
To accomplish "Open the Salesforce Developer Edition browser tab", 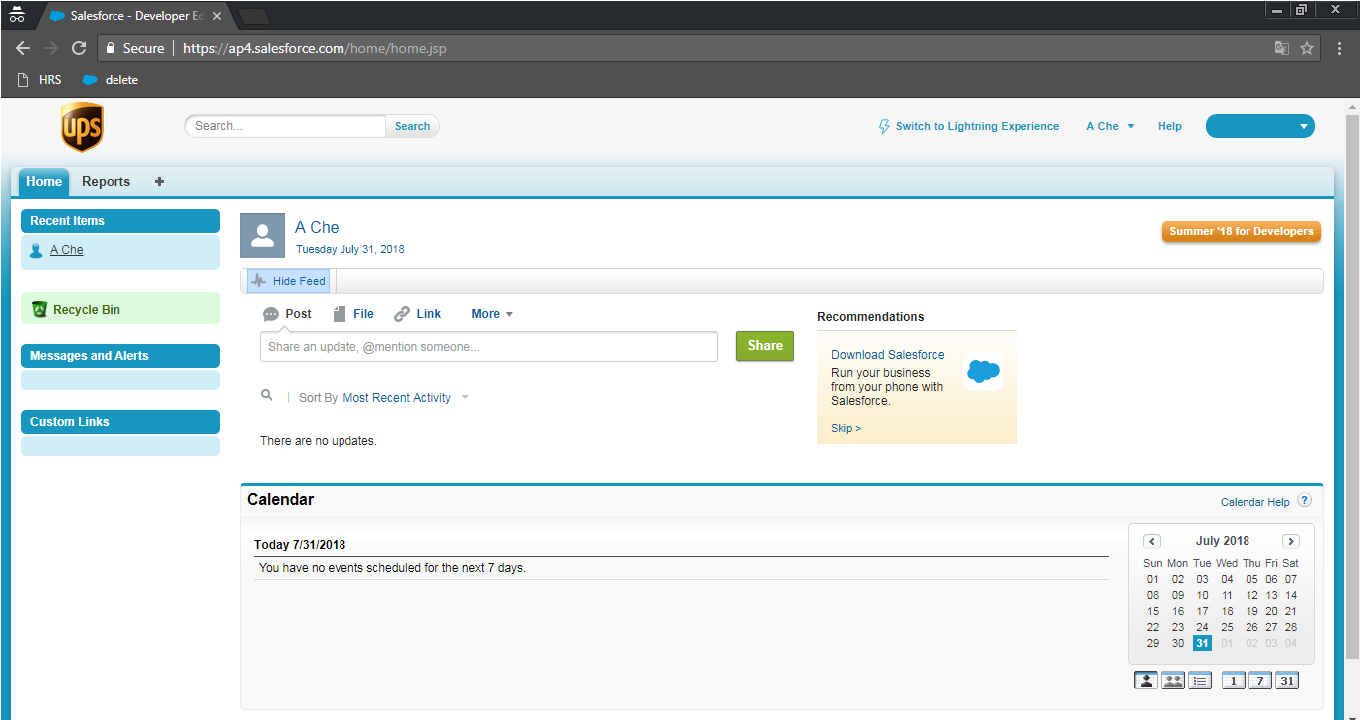I will point(135,16).
